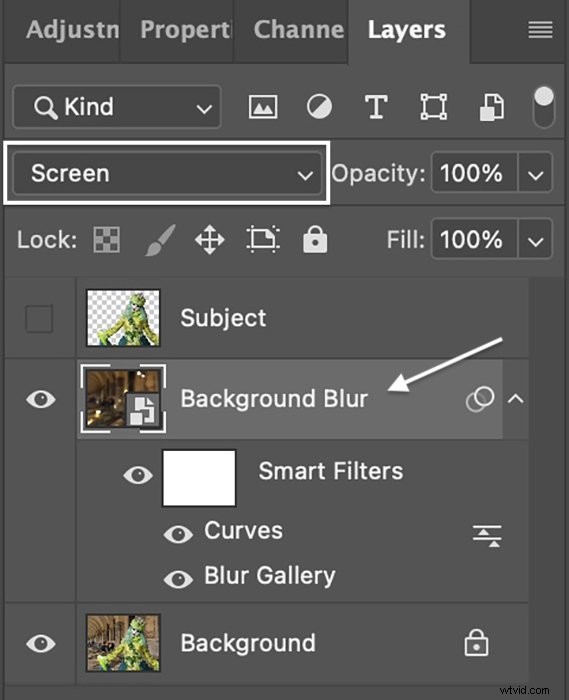Lock transparent pixels checkerboard icon
569x700 pixels.
(106, 240)
